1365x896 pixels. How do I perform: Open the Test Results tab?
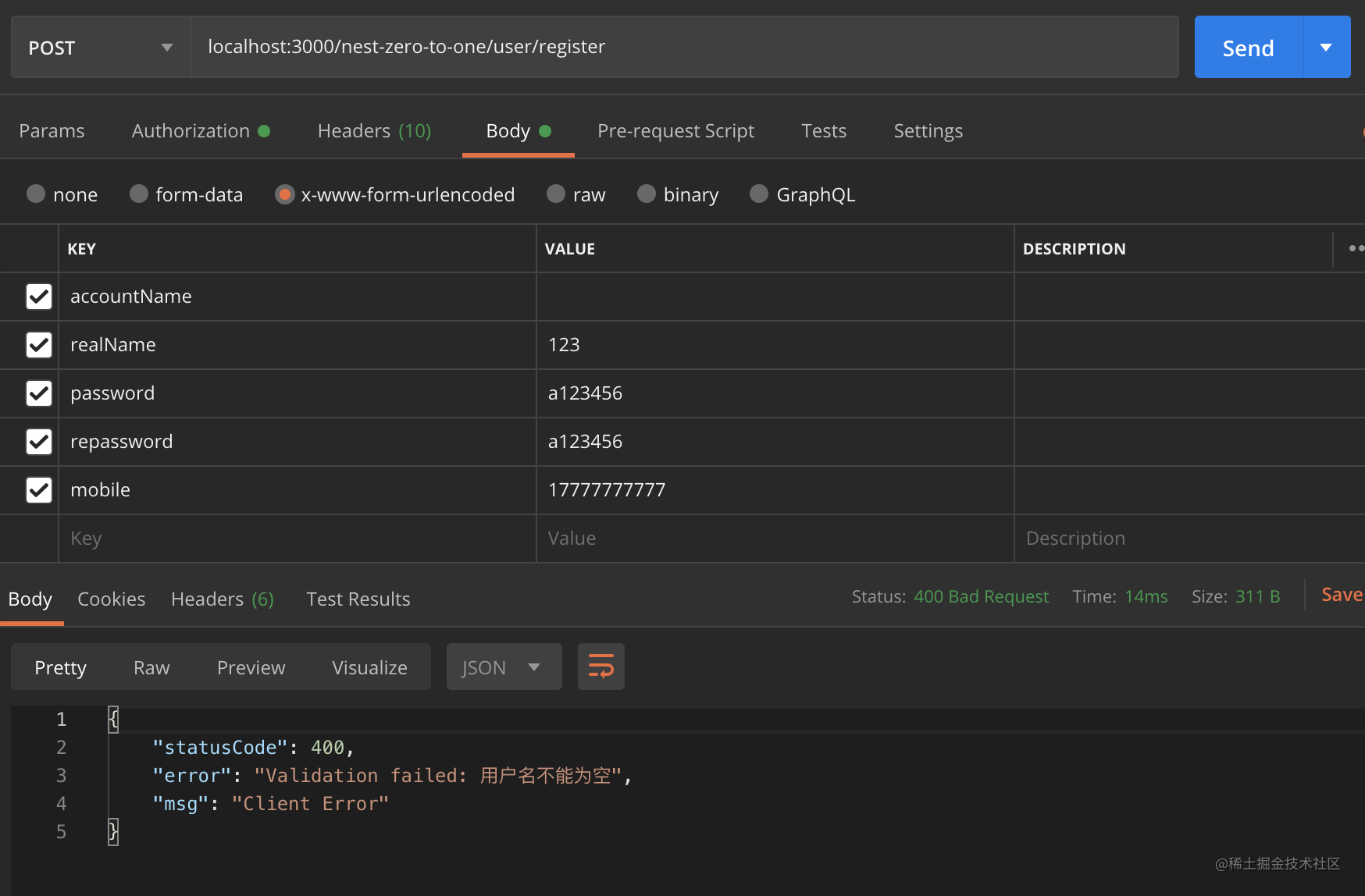click(x=358, y=599)
